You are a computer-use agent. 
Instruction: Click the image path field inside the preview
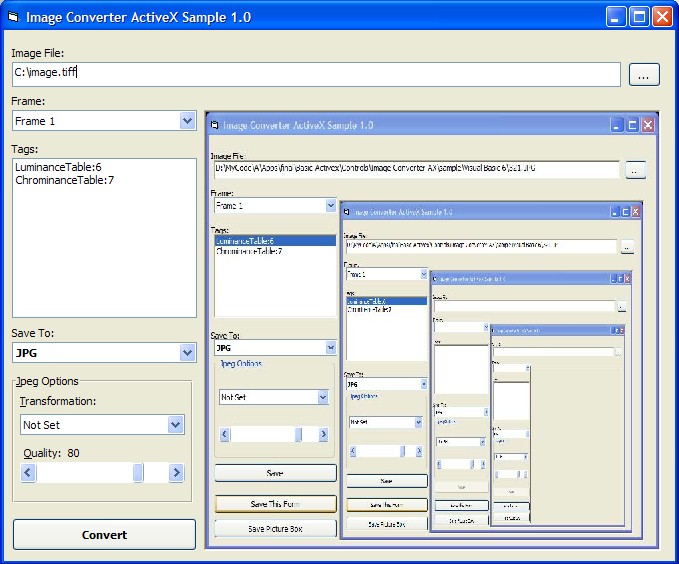[417, 169]
